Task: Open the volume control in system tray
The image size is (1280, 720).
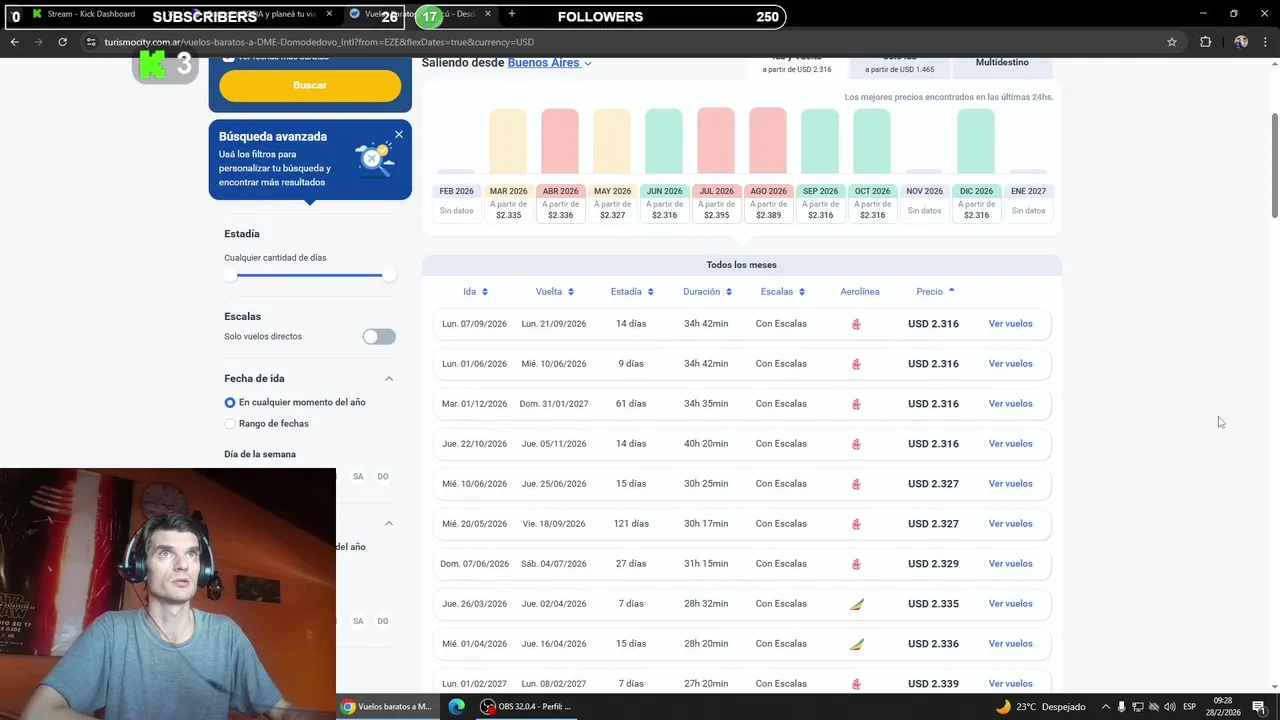Action: pos(1170,707)
